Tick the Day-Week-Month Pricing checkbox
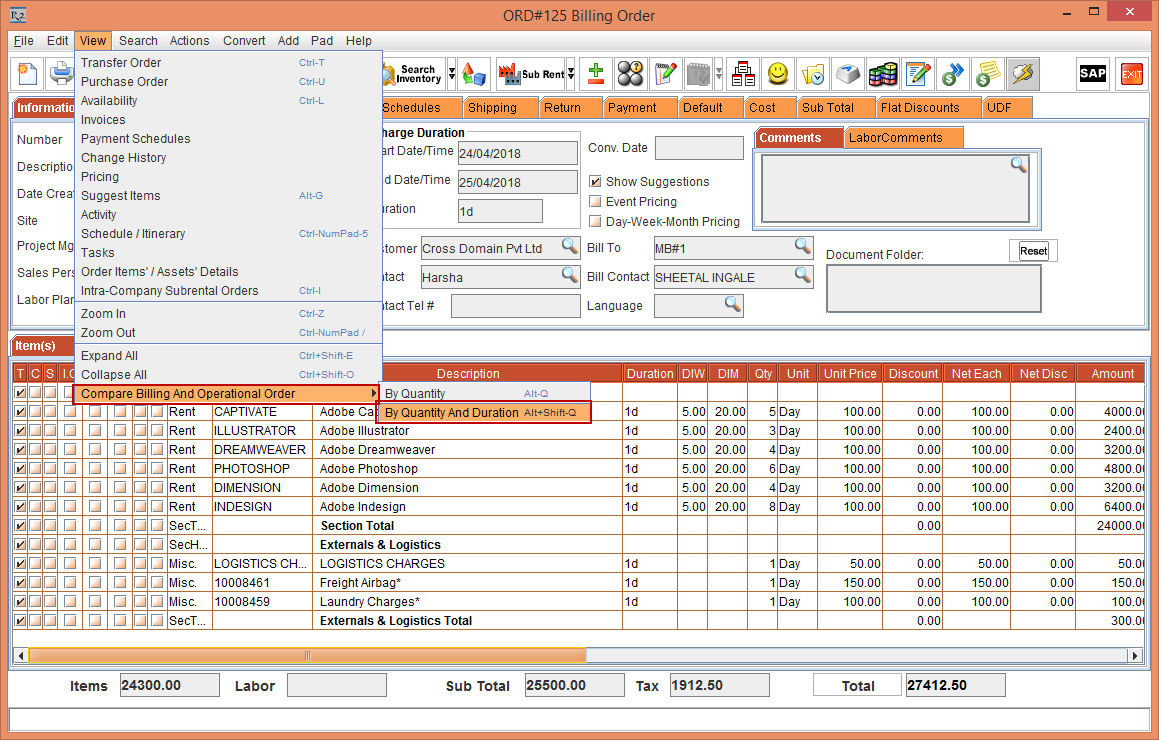 click(x=596, y=222)
